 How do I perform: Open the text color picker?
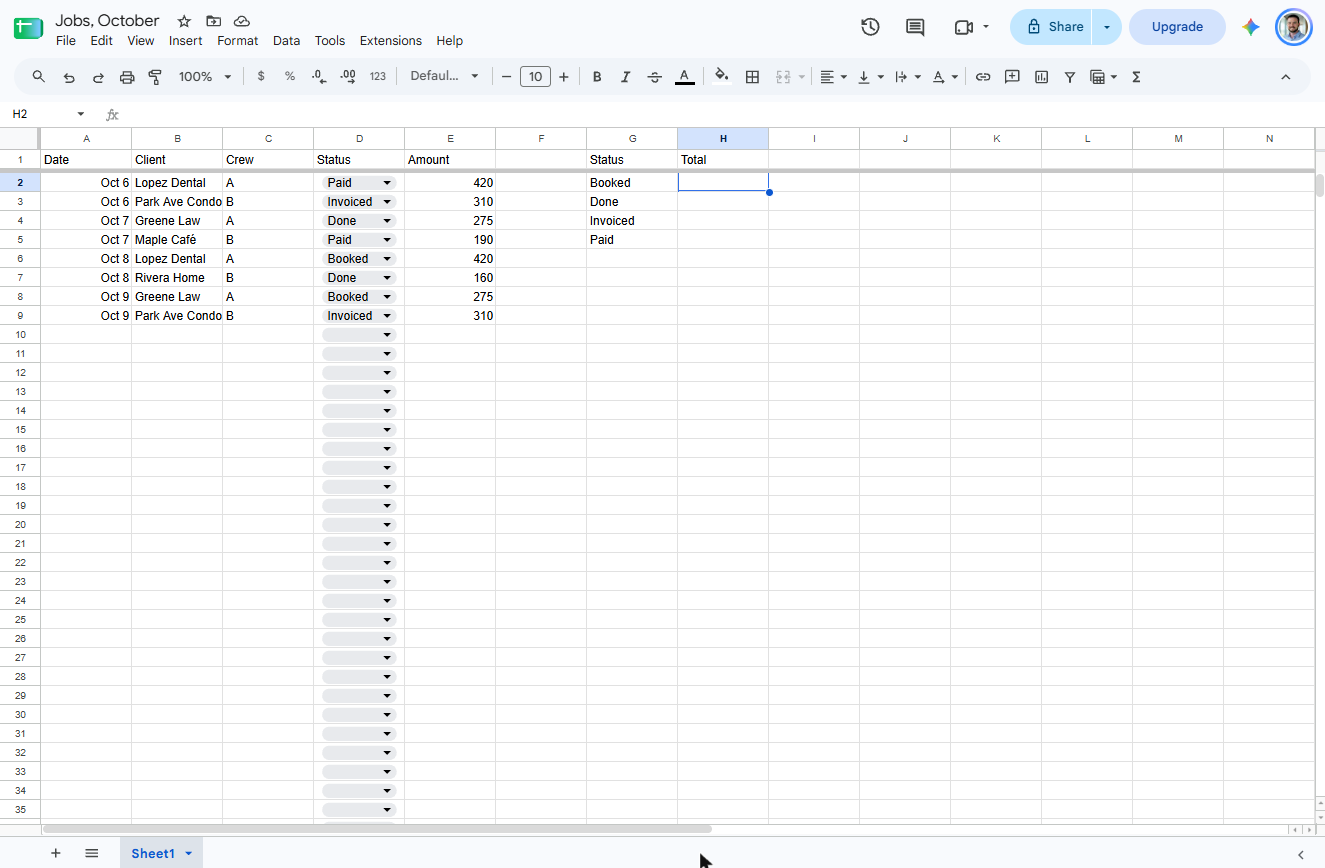click(x=684, y=77)
